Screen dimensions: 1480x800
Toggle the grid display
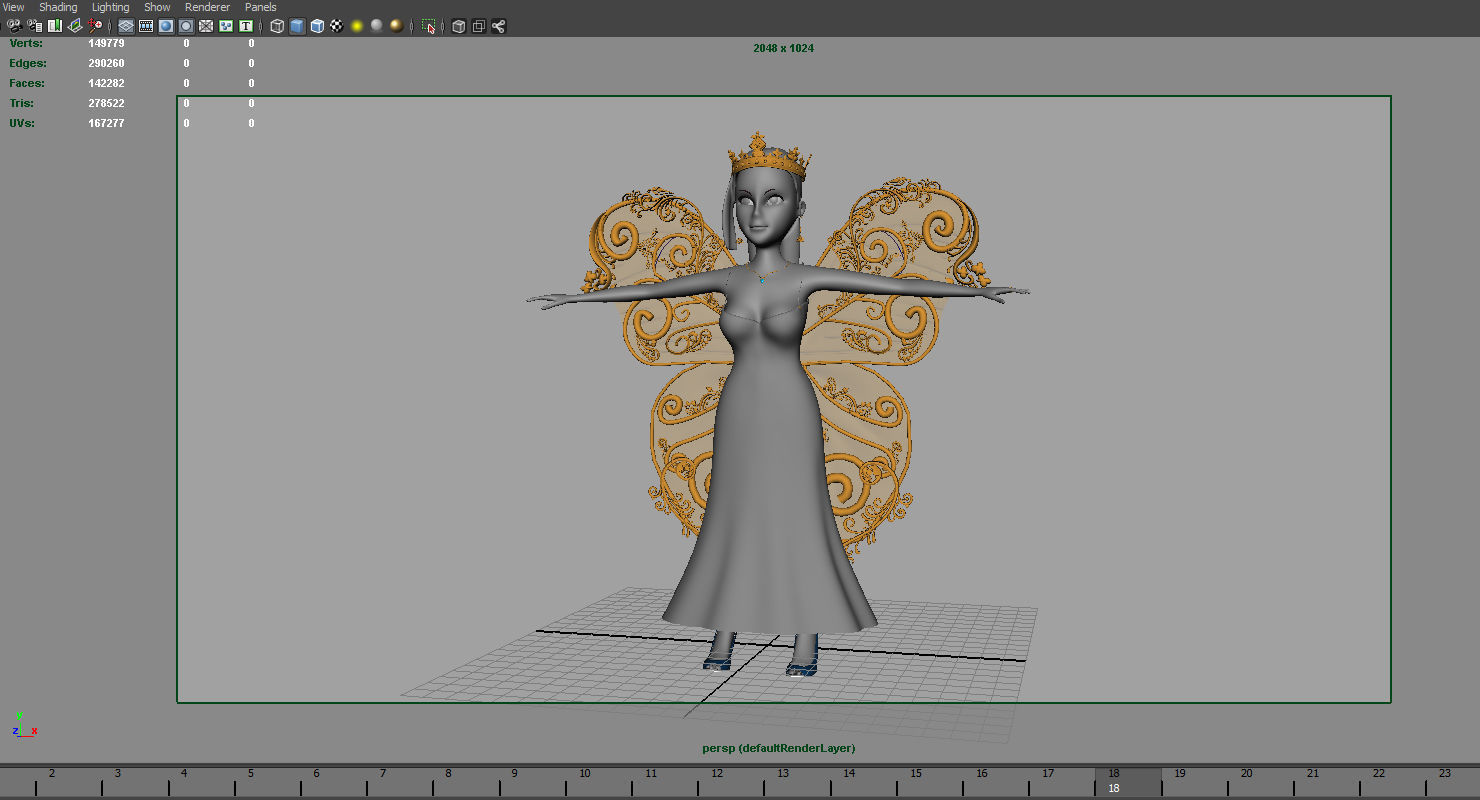tap(124, 26)
